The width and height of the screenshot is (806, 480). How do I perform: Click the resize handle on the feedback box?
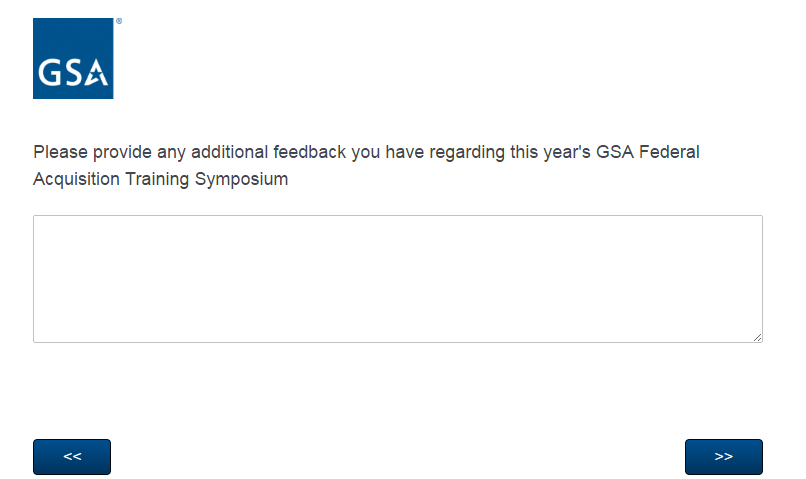tap(757, 337)
